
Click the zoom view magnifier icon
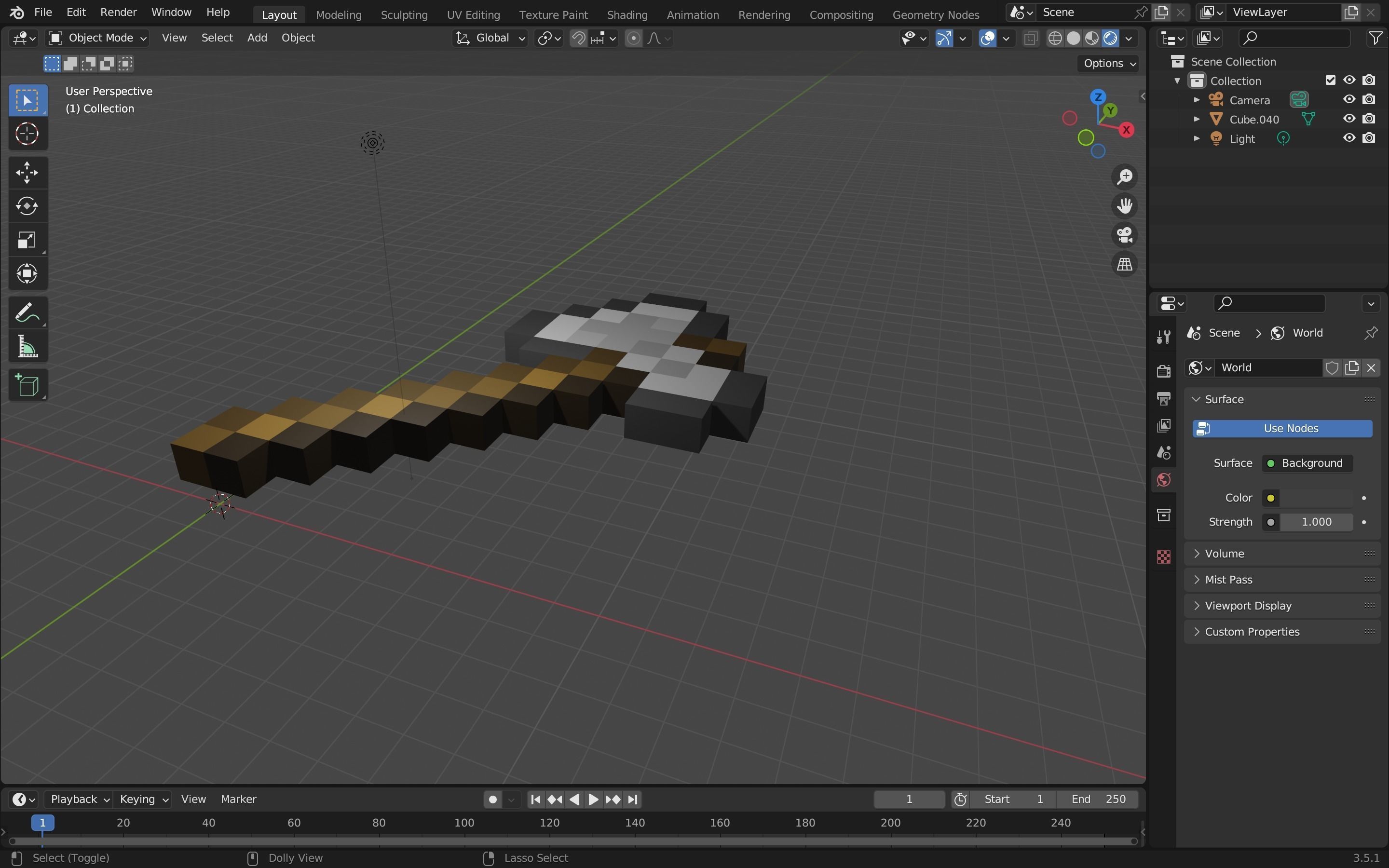[1124, 176]
